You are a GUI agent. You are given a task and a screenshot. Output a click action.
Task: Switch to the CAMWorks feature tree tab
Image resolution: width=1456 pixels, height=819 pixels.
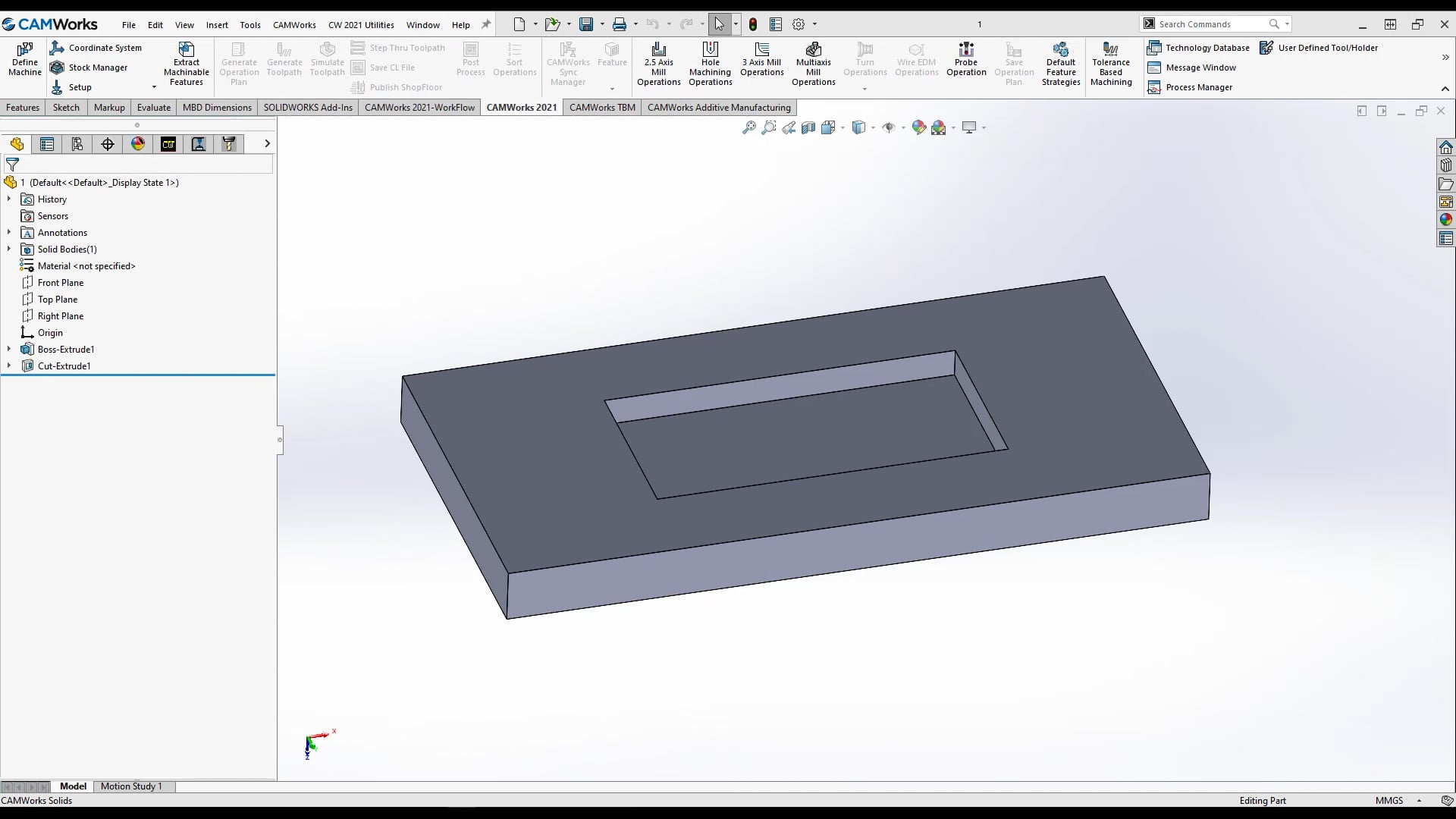pyautogui.click(x=168, y=144)
